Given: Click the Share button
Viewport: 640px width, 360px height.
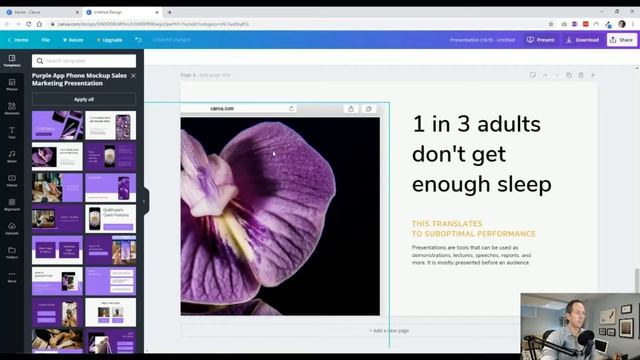Looking at the screenshot, I should pyautogui.click(x=622, y=40).
